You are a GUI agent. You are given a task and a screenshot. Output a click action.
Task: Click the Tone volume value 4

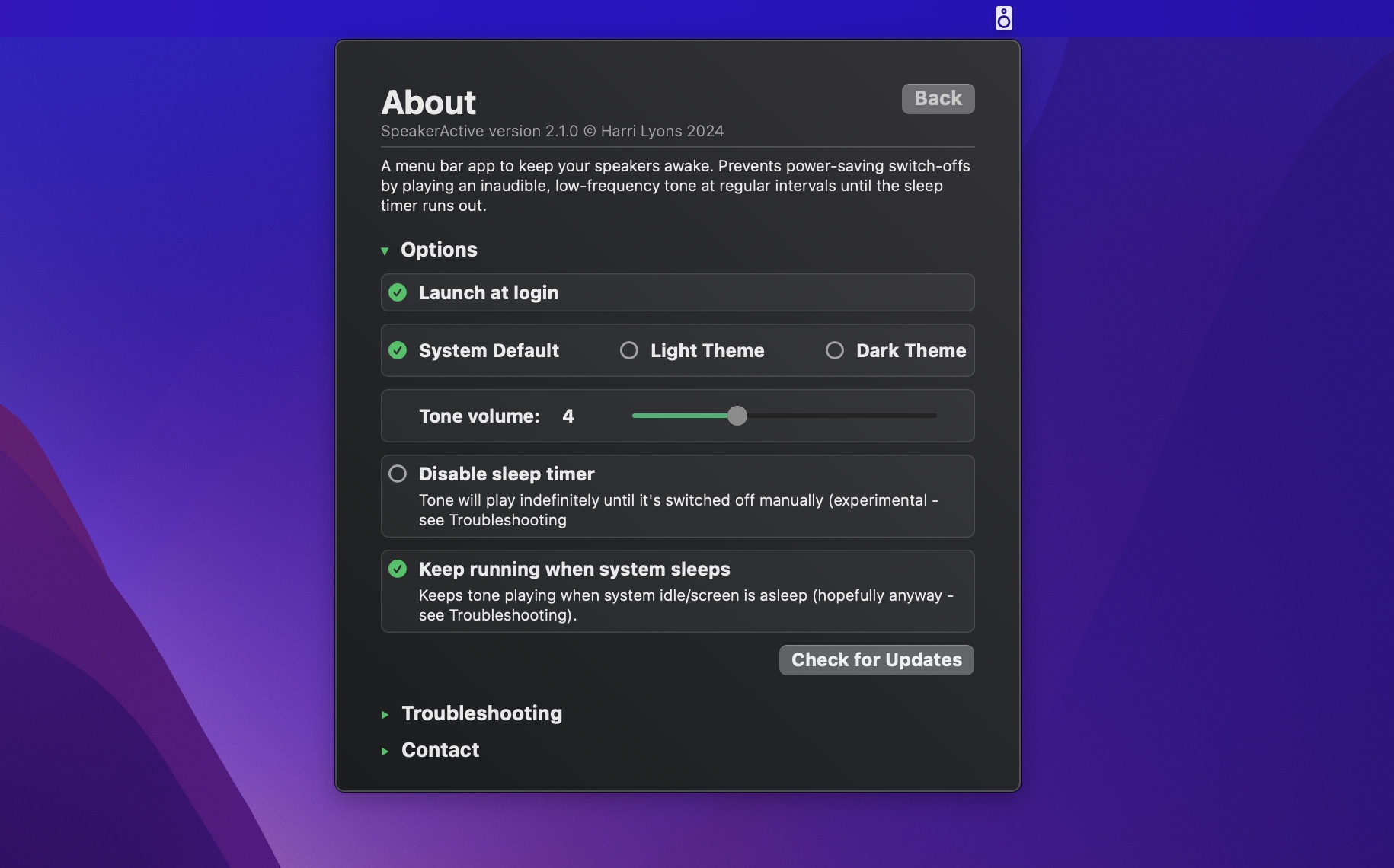click(x=568, y=416)
